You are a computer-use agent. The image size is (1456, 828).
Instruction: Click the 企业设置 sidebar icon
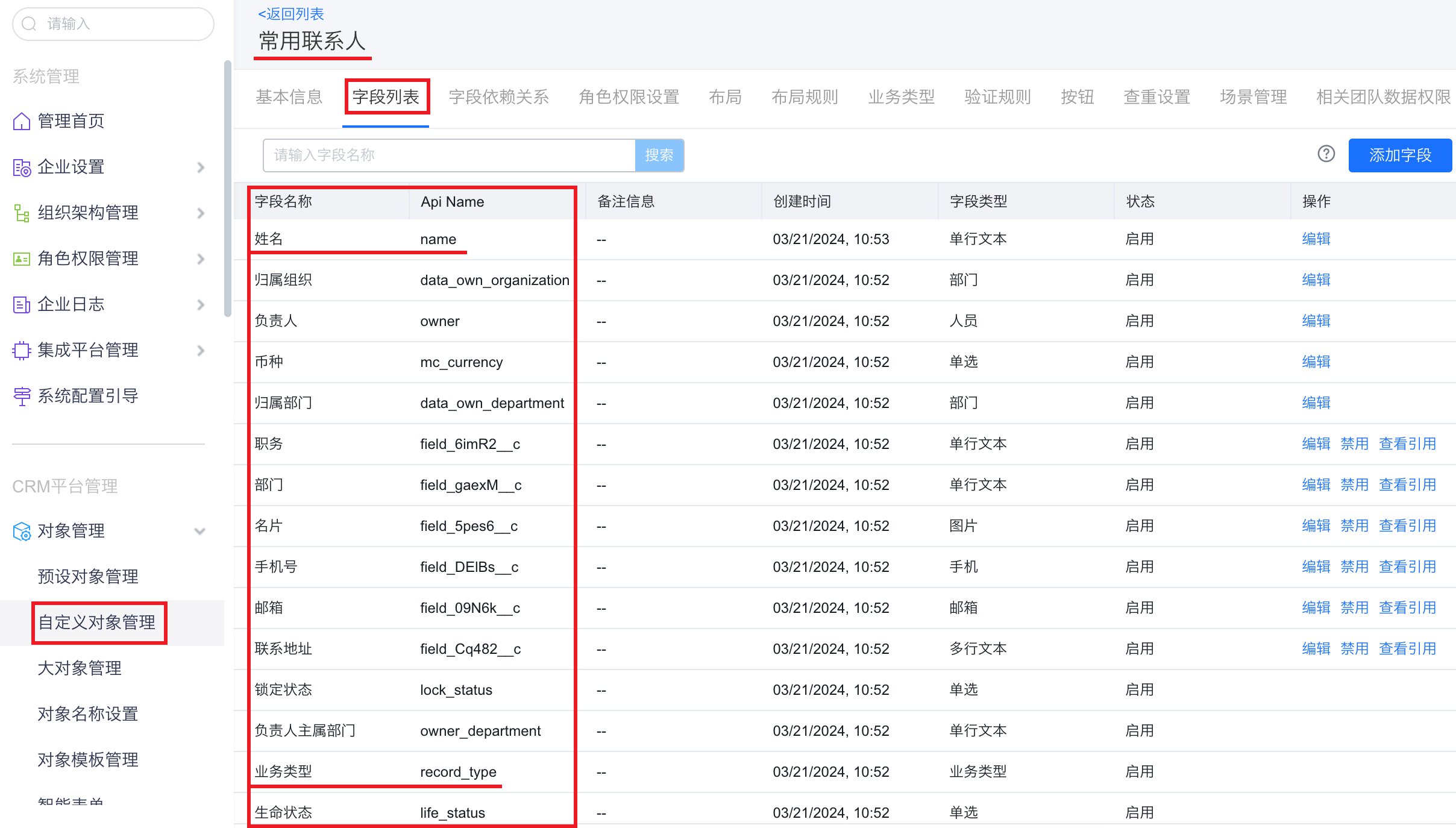tap(22, 168)
